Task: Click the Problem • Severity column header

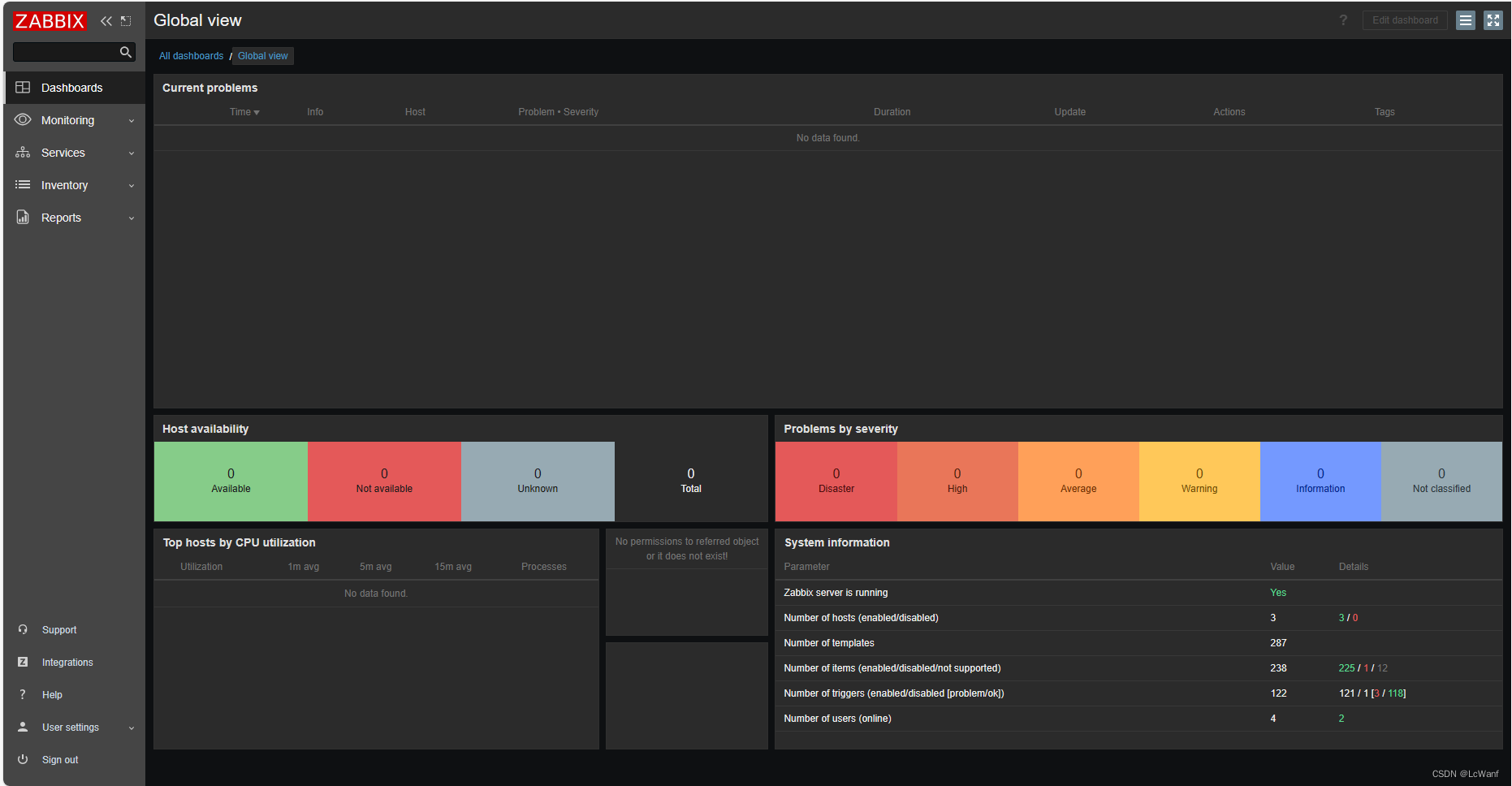Action: coord(559,112)
